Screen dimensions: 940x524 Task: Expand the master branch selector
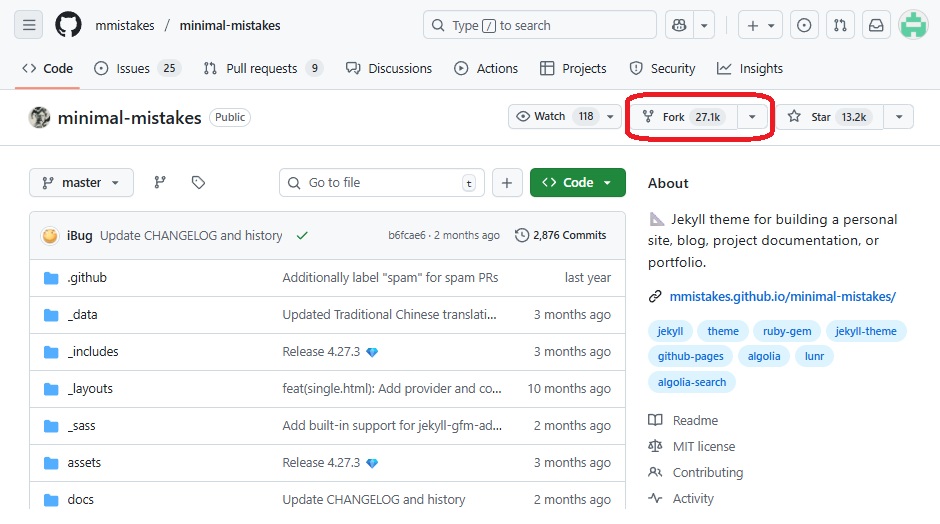tap(82, 183)
